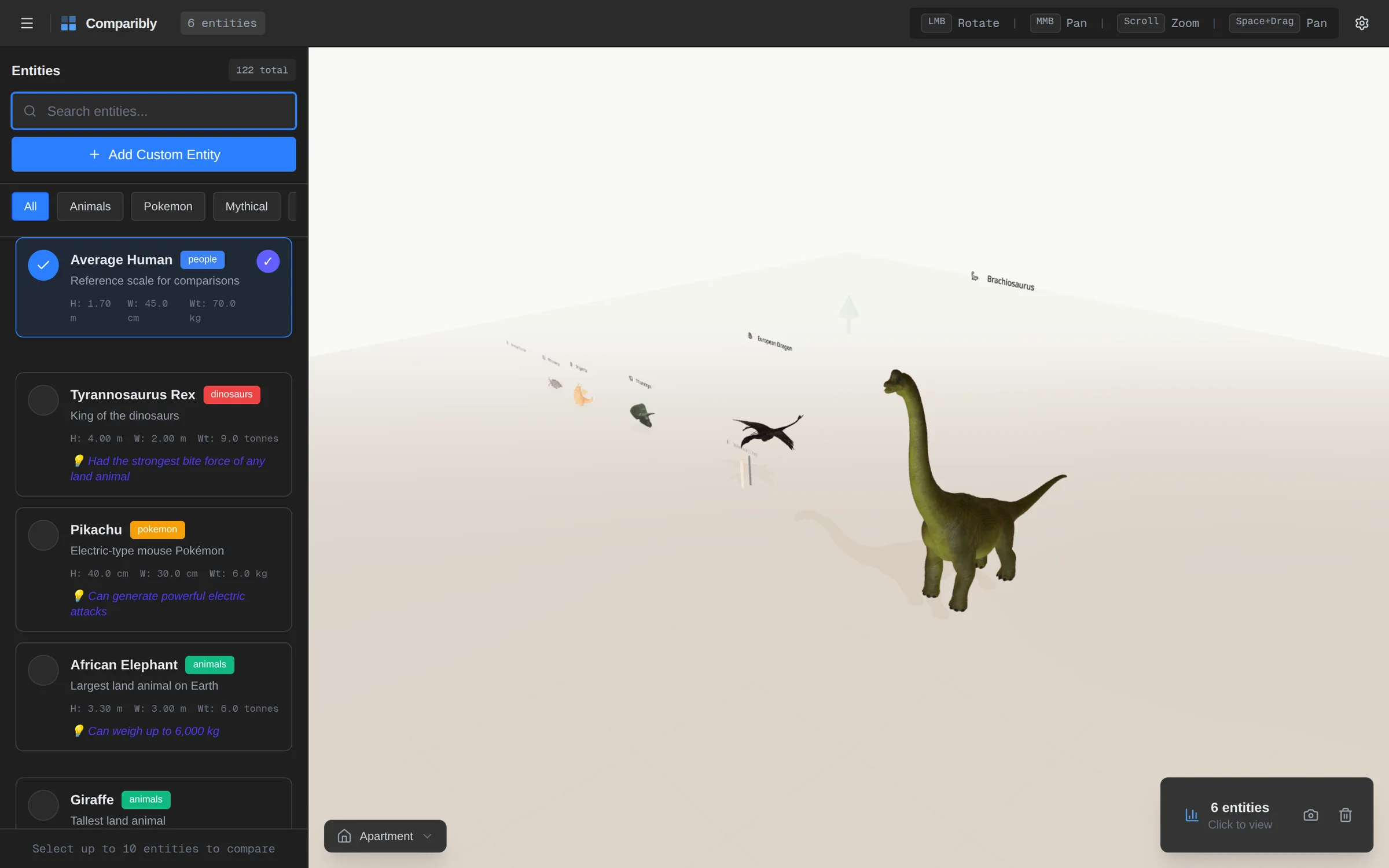Screen dimensions: 1389x868
Task: Click the lightbulb icon on the Tyrannosaurus Rex card
Action: click(x=79, y=461)
